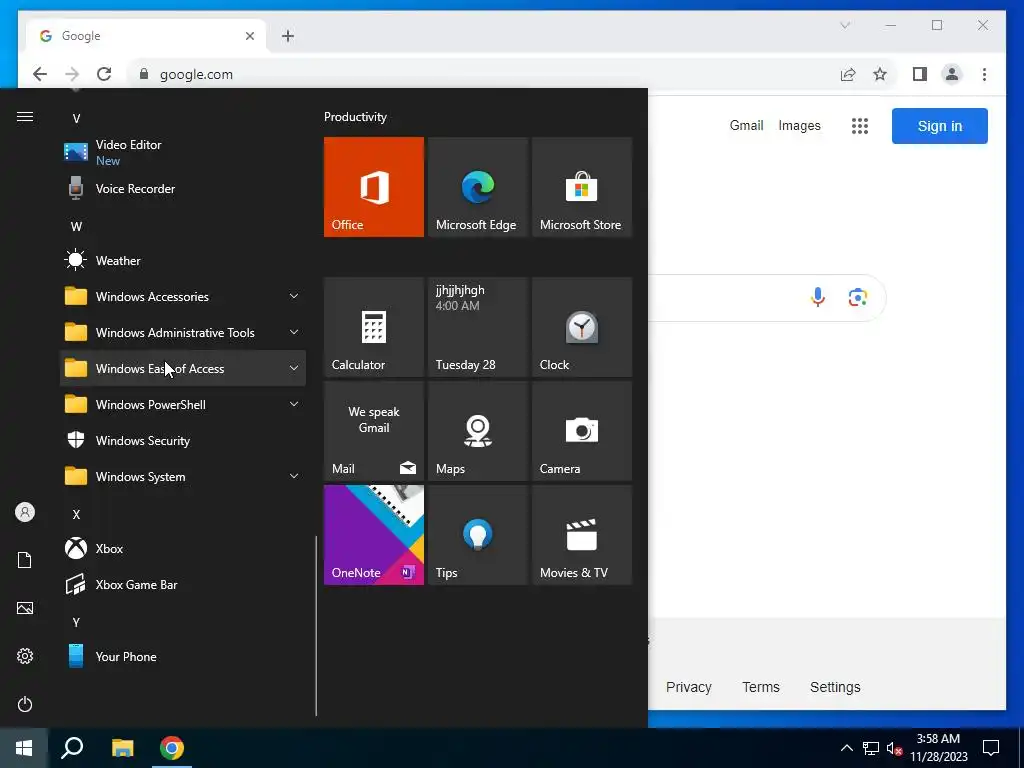Open Weather from the app list
The height and width of the screenshot is (768, 1024).
click(183, 261)
